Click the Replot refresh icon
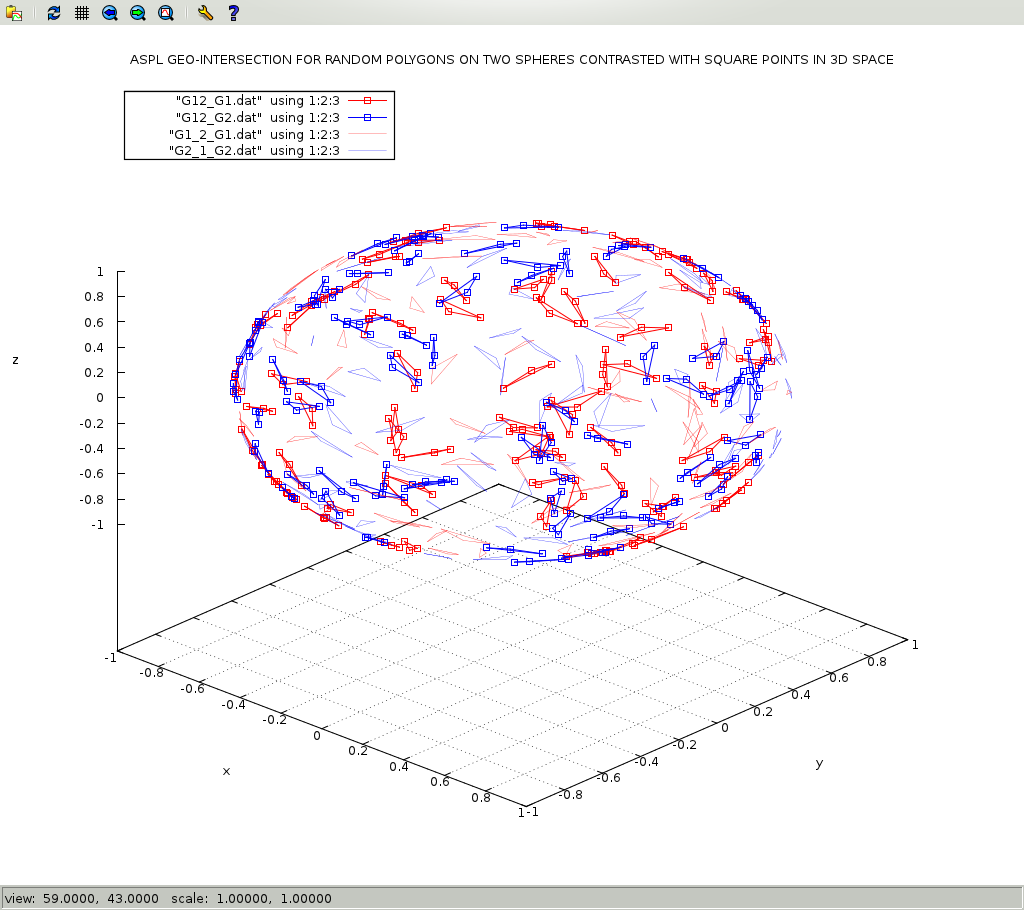This screenshot has height=910, width=1024. (x=54, y=13)
